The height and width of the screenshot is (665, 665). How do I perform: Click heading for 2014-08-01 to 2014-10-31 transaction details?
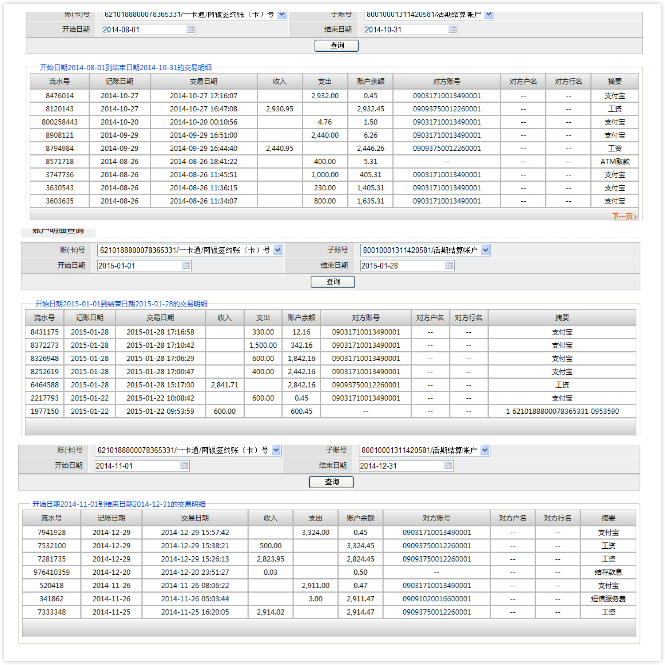pos(126,67)
